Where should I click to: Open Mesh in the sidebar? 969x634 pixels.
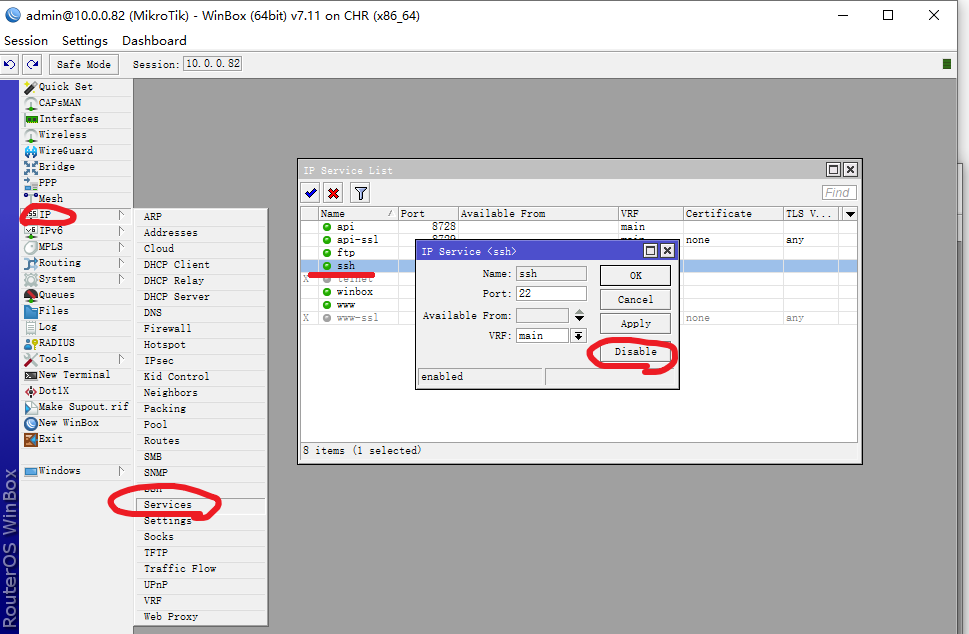click(77, 199)
